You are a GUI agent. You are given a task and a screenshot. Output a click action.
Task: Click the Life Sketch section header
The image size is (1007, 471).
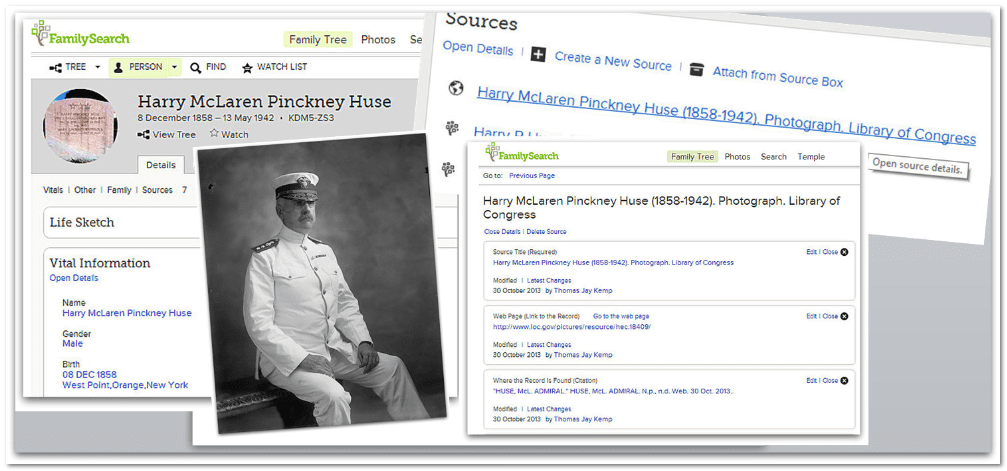click(x=82, y=222)
